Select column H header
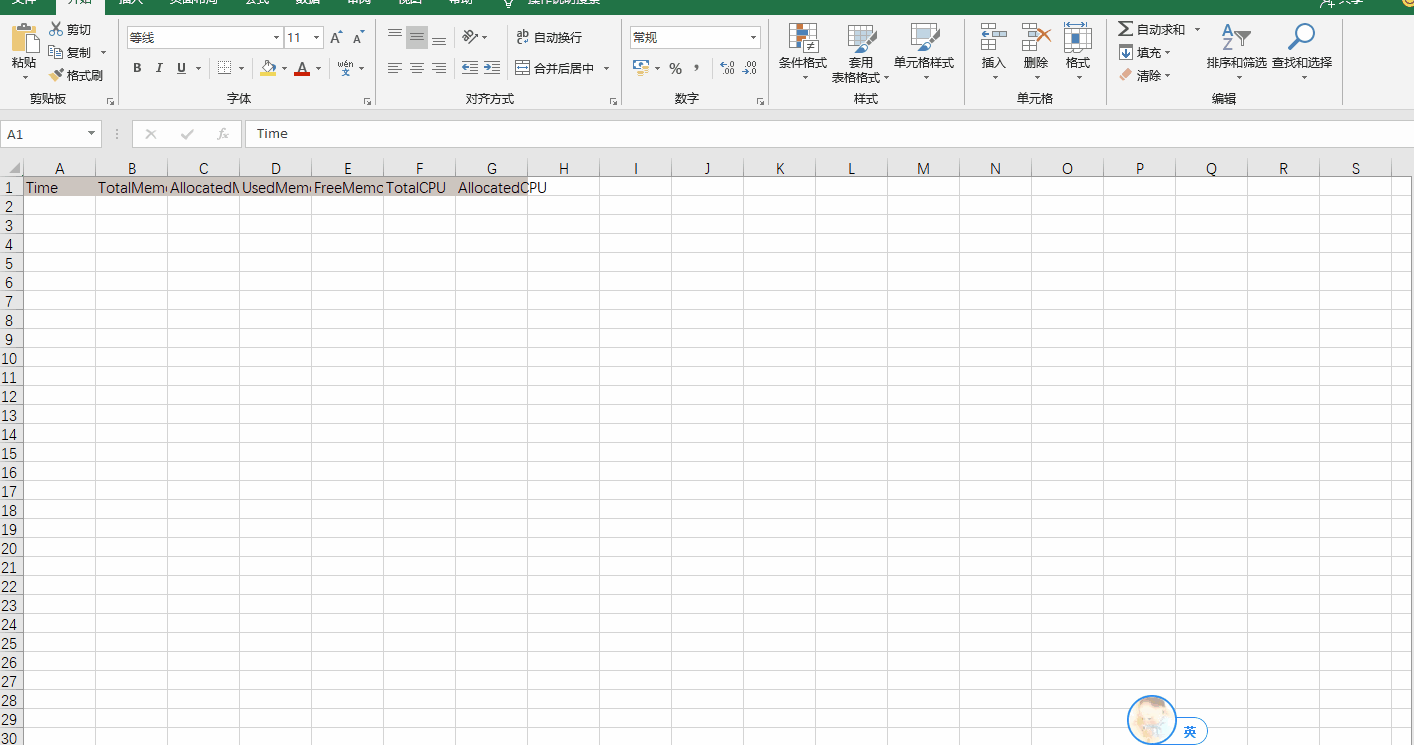1414x745 pixels. pos(564,168)
